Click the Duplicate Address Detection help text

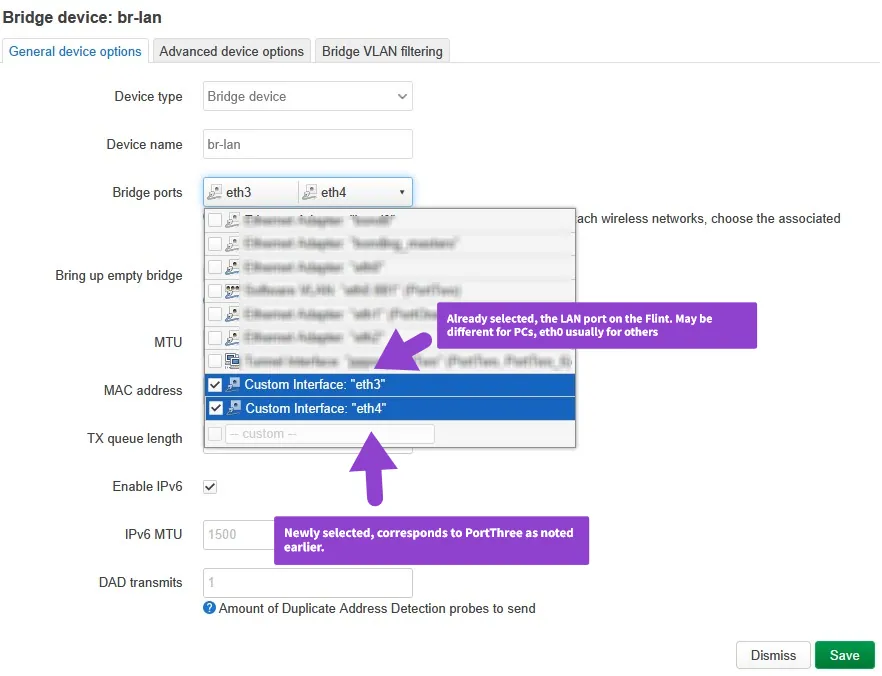[377, 609]
